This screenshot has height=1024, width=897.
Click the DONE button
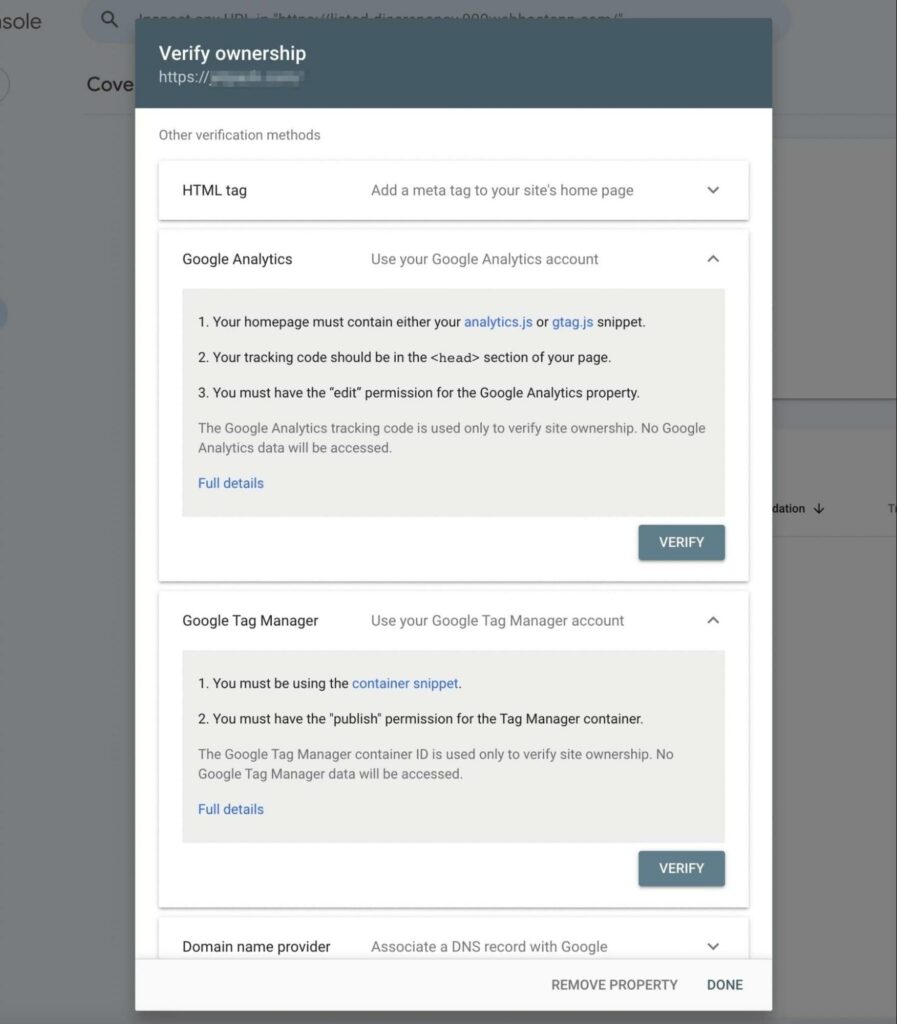725,984
